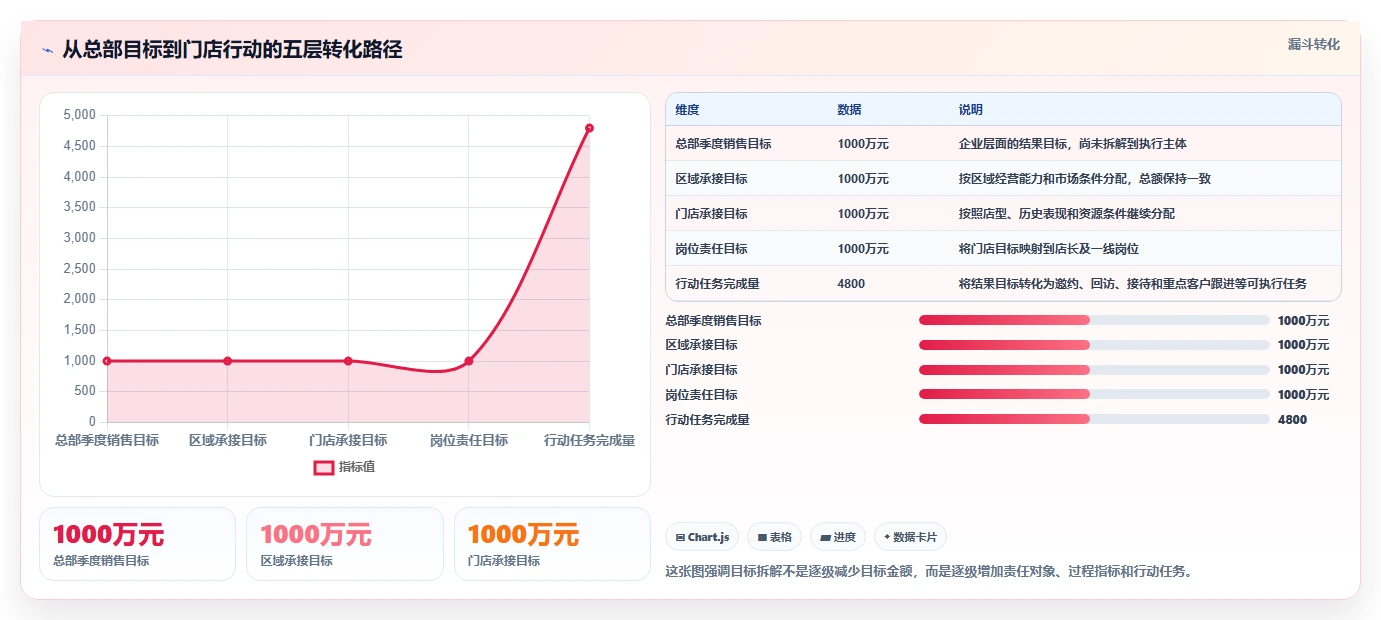Click the chart data point for 岗位责任目标
Screen dimensions: 1381x620
pyautogui.click(x=468, y=361)
